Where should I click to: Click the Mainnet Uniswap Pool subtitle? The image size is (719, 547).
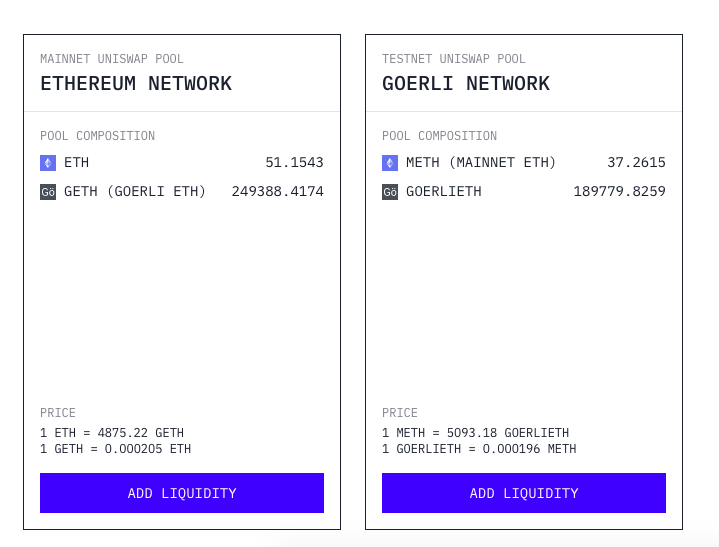(112, 59)
